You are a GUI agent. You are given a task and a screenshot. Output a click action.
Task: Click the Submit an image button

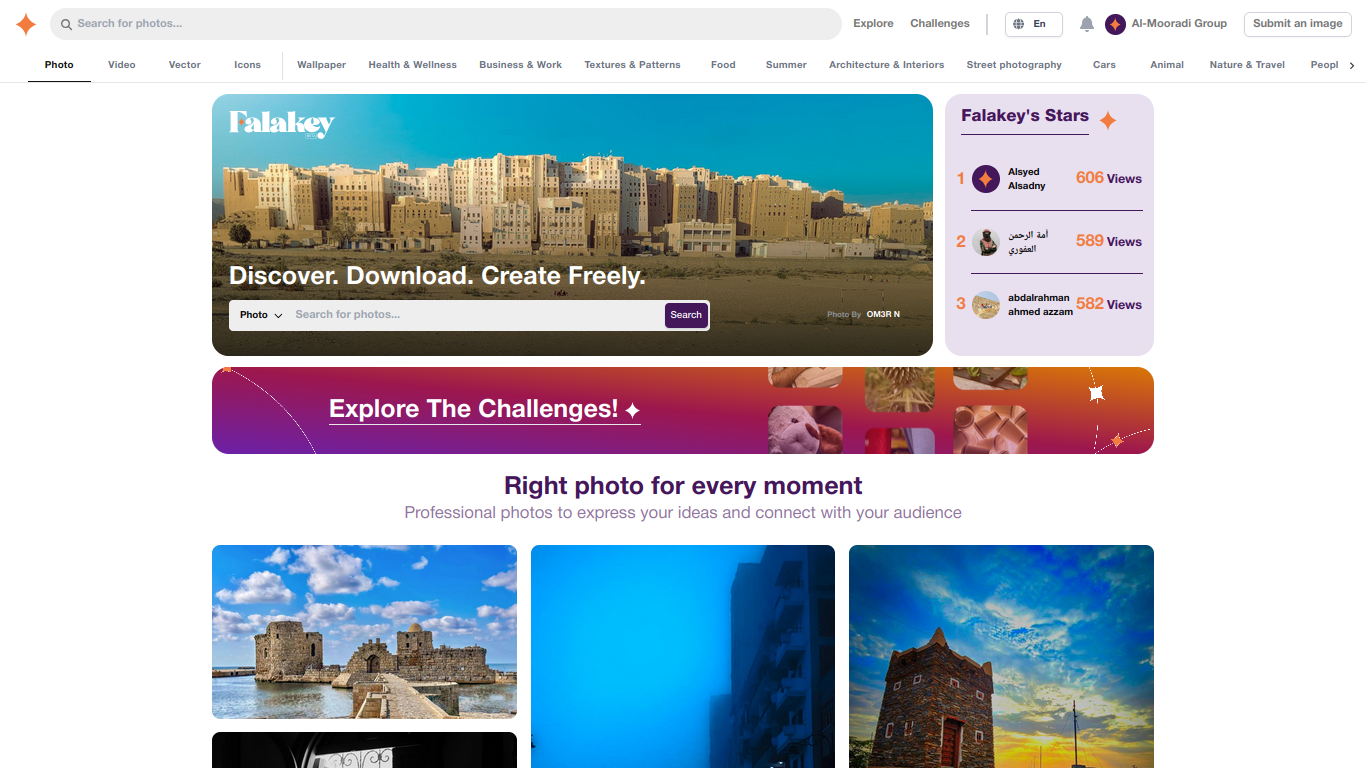click(x=1297, y=24)
